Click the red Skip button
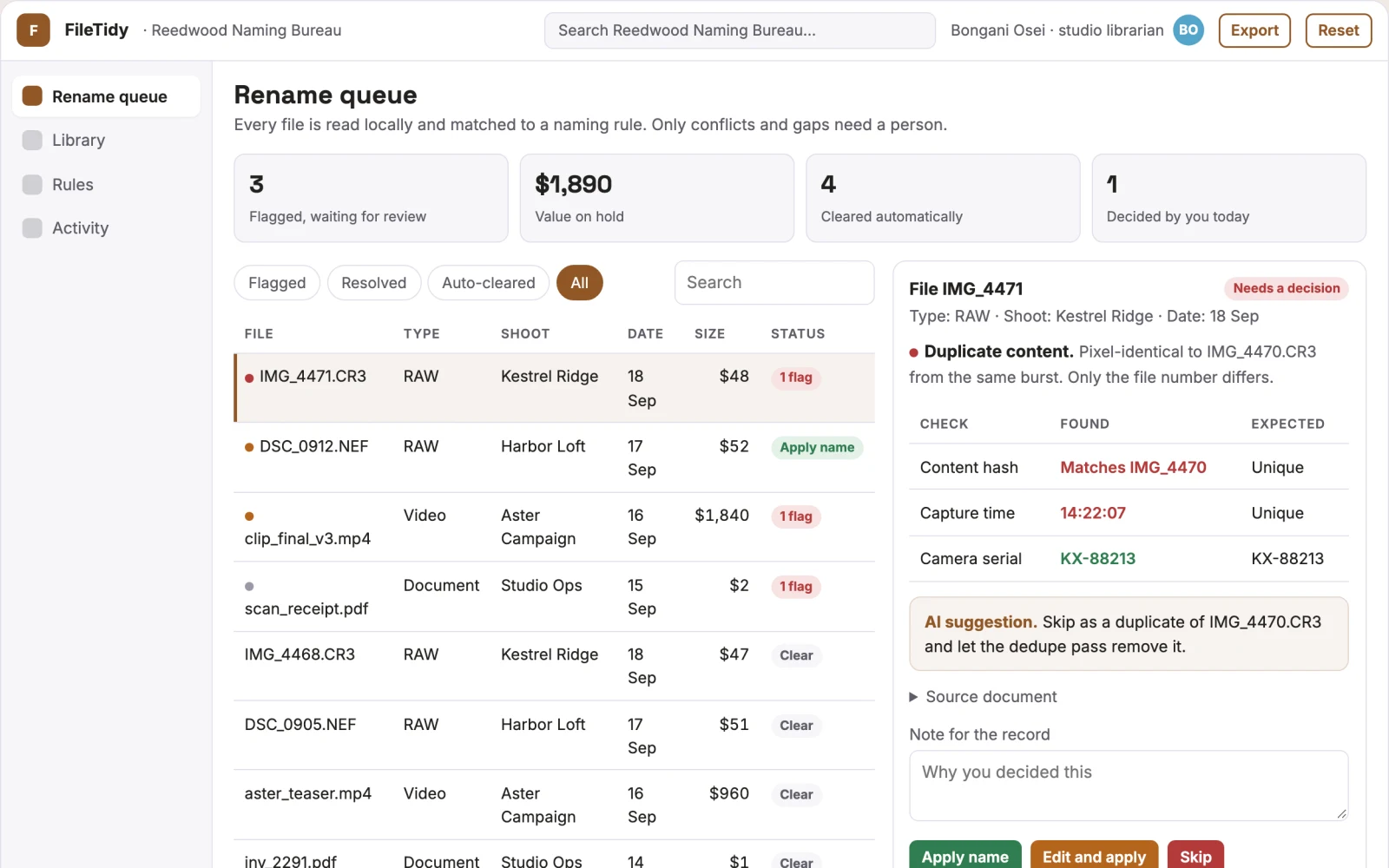The image size is (1389, 868). 1195,856
